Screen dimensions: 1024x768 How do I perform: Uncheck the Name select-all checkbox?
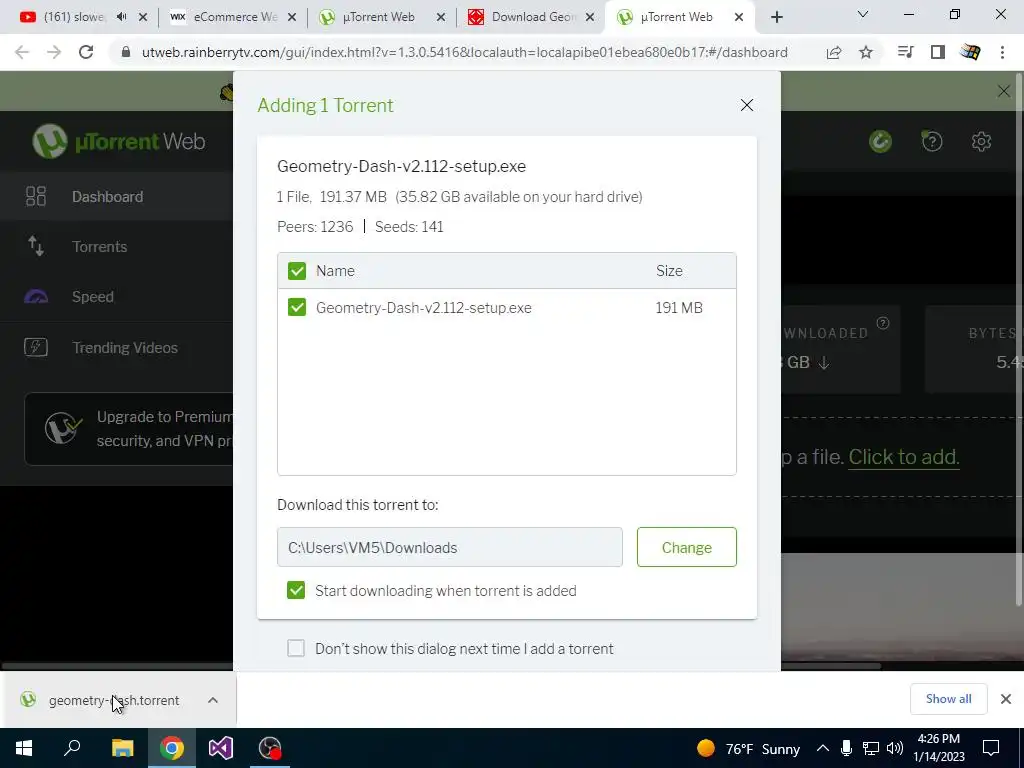(296, 271)
